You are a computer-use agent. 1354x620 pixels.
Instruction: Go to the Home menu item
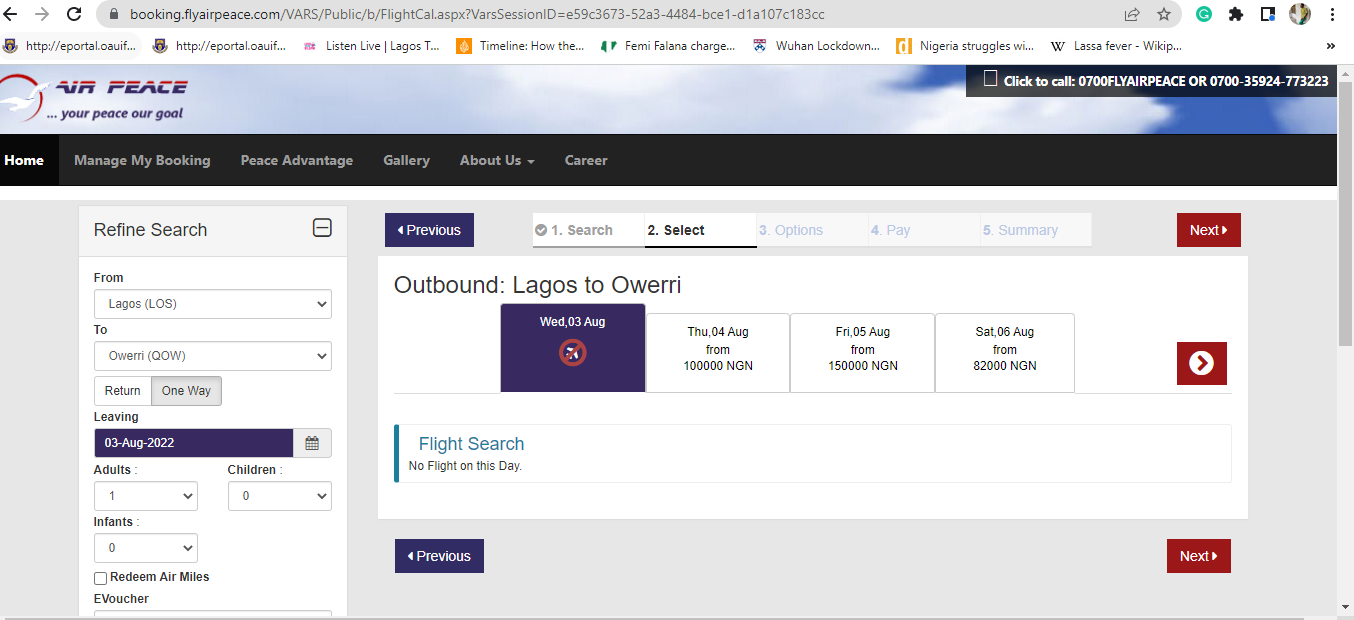point(24,160)
